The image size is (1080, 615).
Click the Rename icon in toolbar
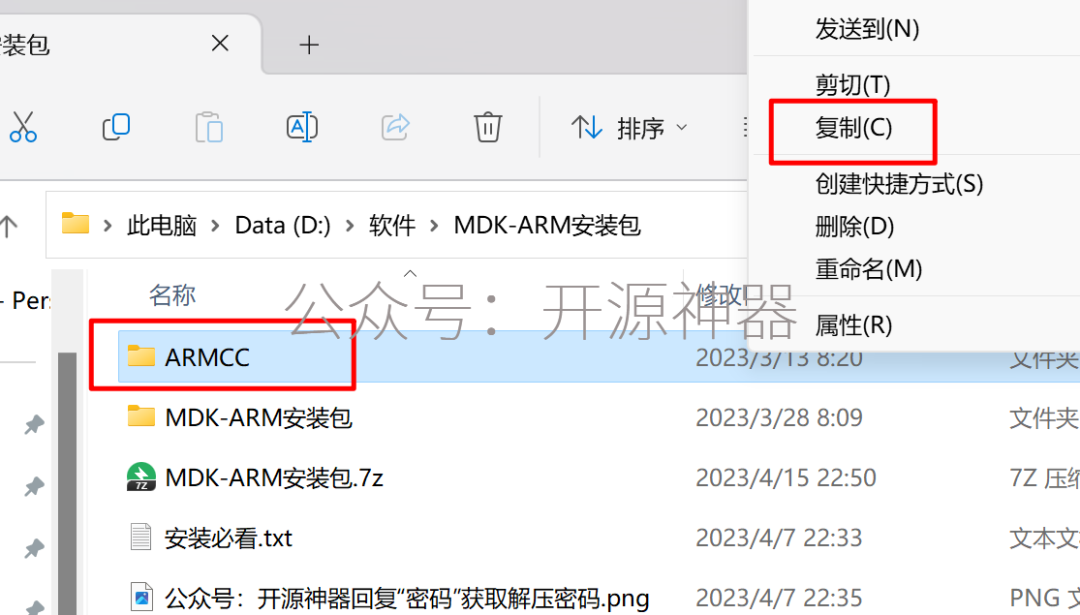tap(302, 127)
